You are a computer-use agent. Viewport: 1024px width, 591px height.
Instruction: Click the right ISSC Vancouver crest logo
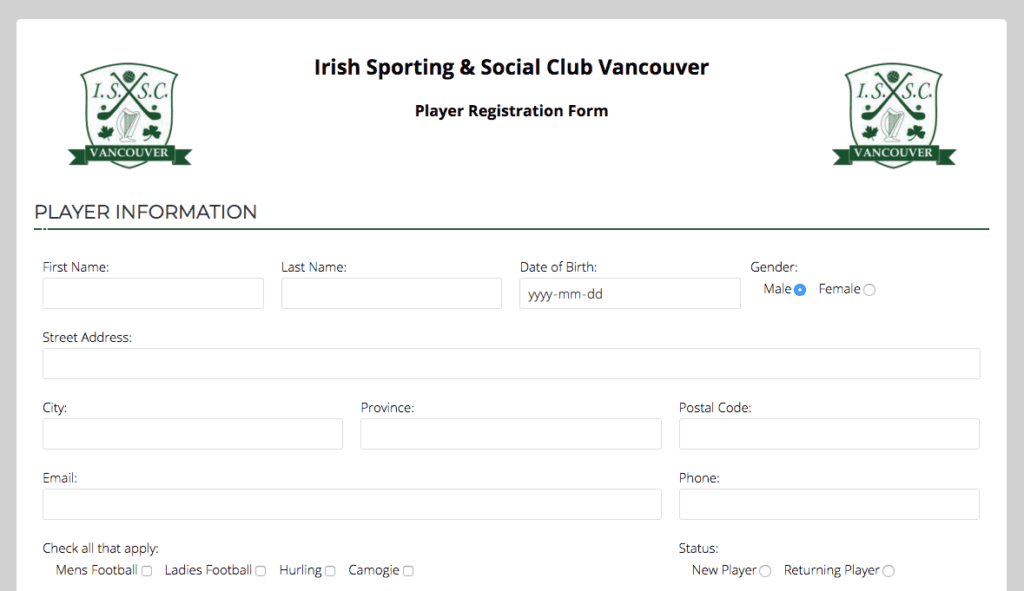tap(893, 115)
